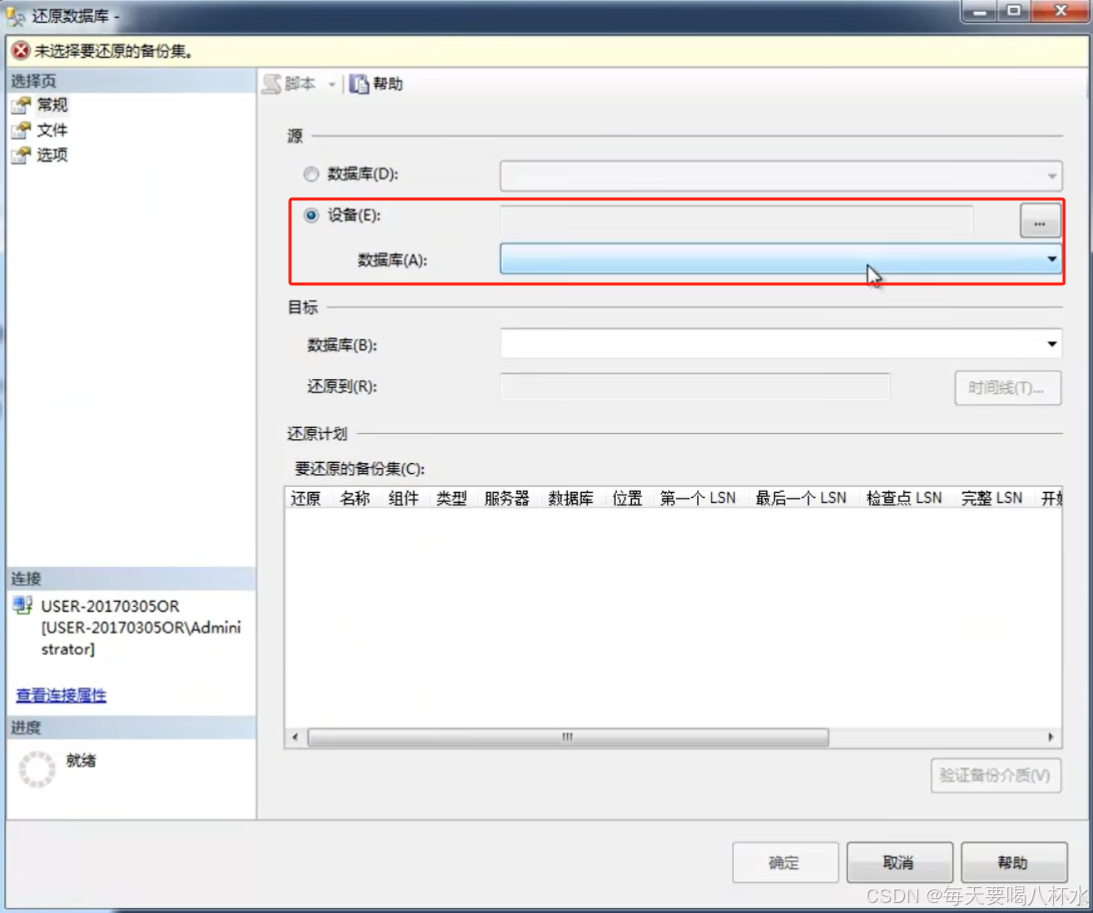Click the right scroll arrow of the backup sets grid
Screen dimensions: 1093x913
point(1050,737)
